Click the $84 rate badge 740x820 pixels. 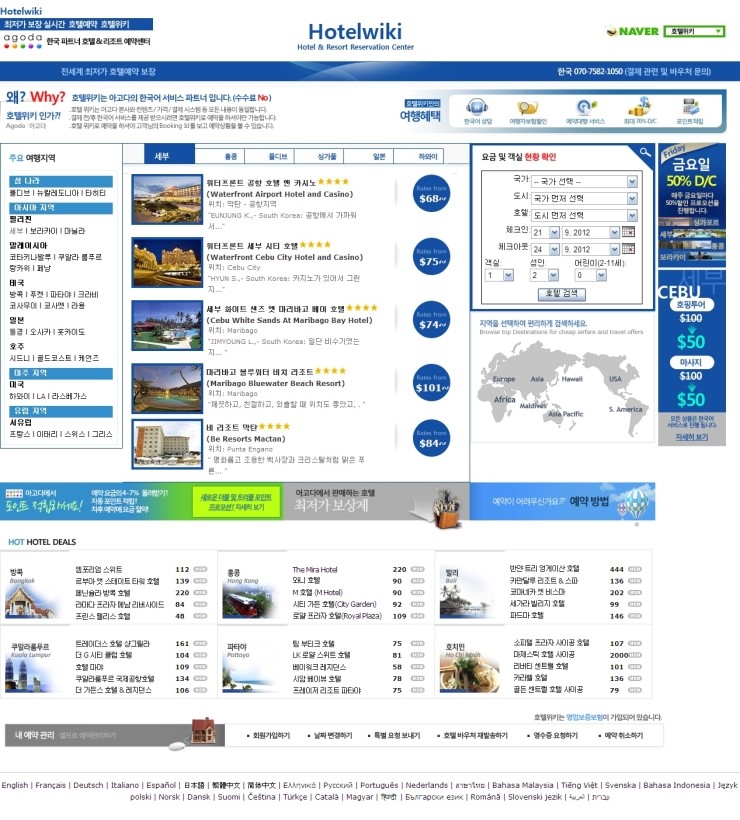click(431, 438)
